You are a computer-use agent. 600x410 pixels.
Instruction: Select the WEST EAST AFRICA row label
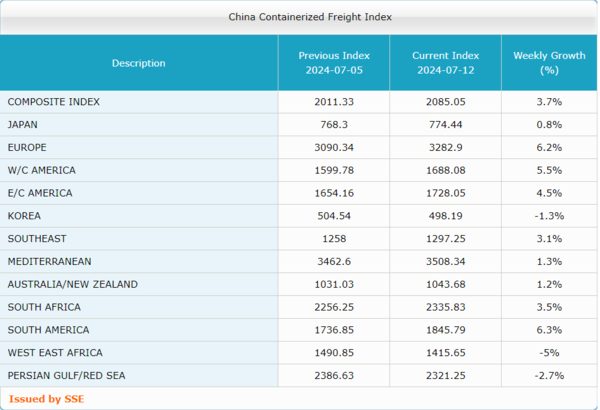55,353
